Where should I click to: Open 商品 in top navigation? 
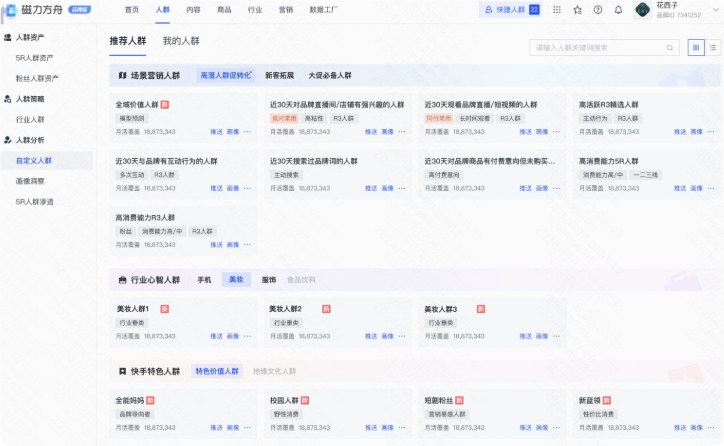point(224,10)
